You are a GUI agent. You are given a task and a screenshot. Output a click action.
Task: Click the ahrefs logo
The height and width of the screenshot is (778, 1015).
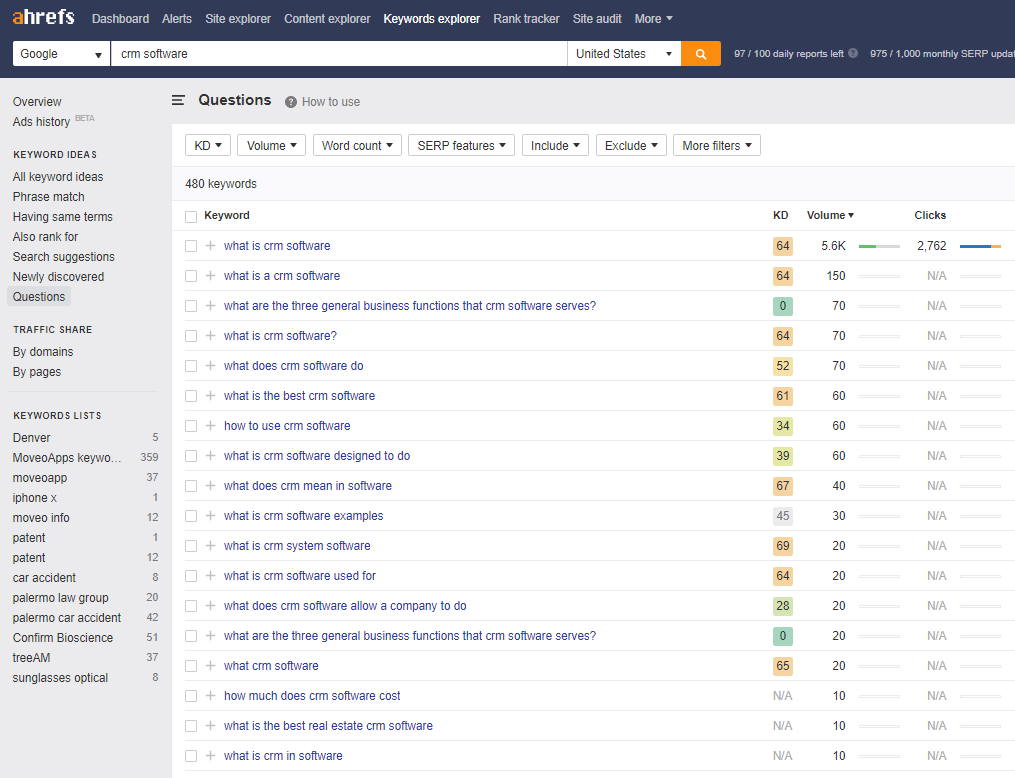[43, 17]
